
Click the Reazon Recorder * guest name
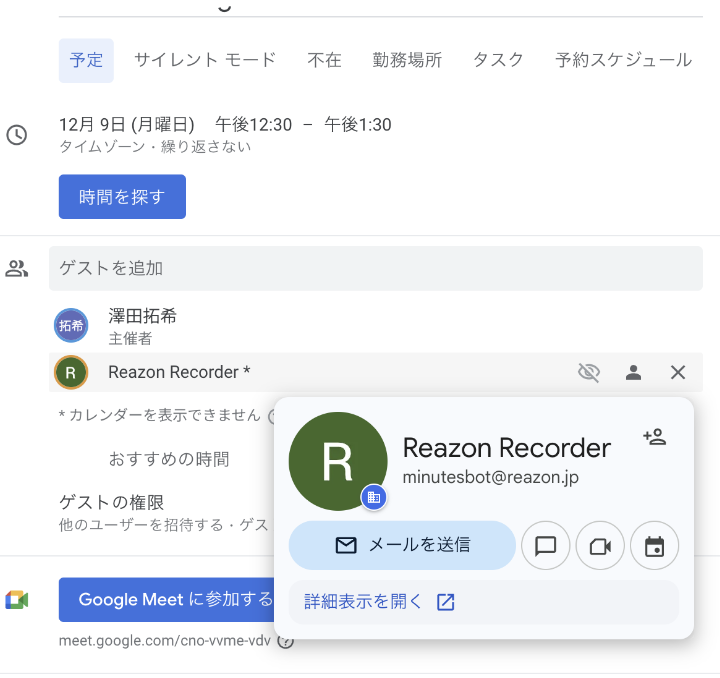(x=179, y=372)
